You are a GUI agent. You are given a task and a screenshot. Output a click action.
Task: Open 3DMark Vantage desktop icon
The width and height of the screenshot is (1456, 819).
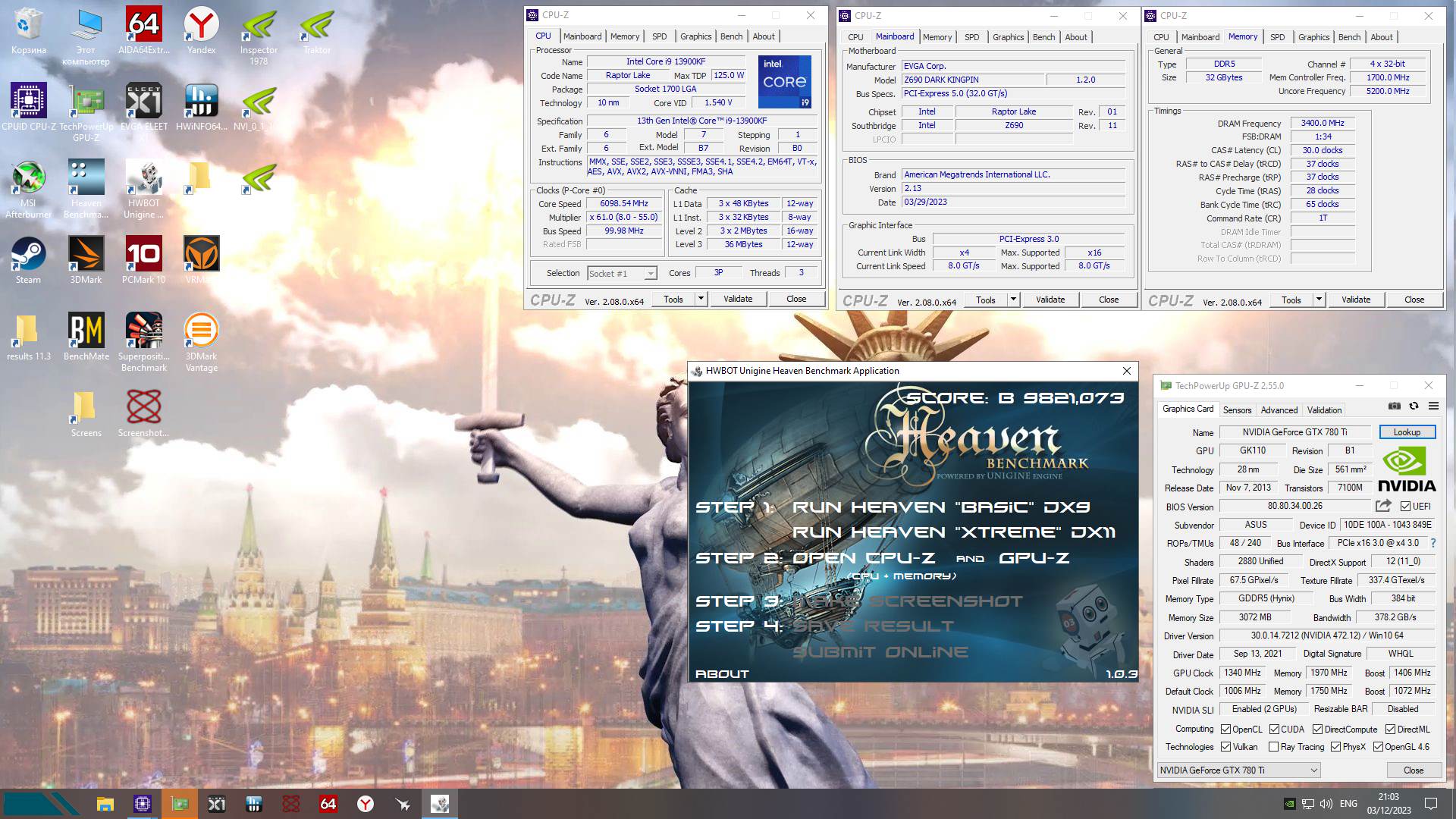[x=201, y=341]
